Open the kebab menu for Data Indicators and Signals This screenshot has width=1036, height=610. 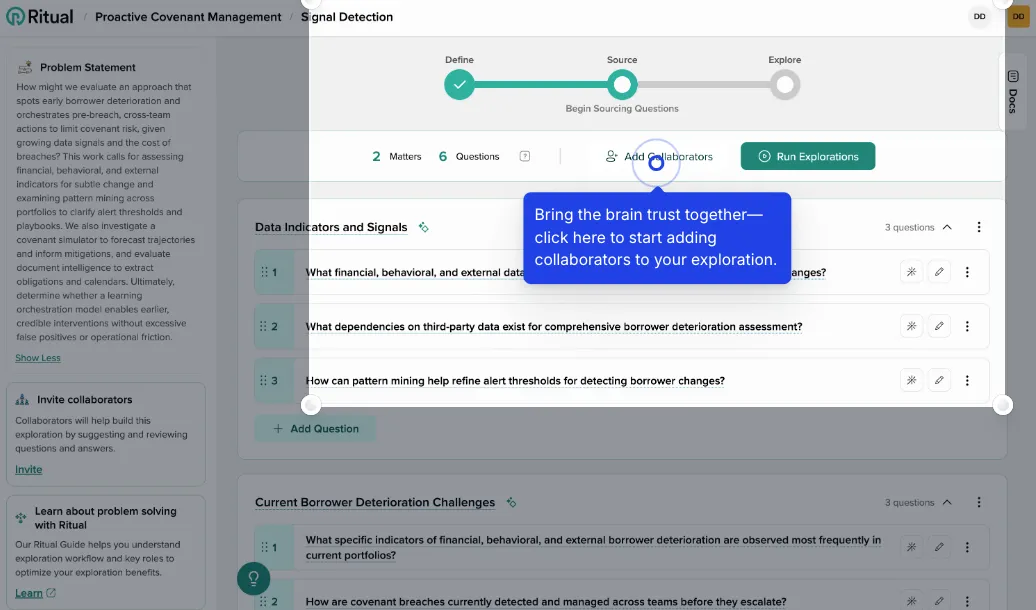coord(979,227)
